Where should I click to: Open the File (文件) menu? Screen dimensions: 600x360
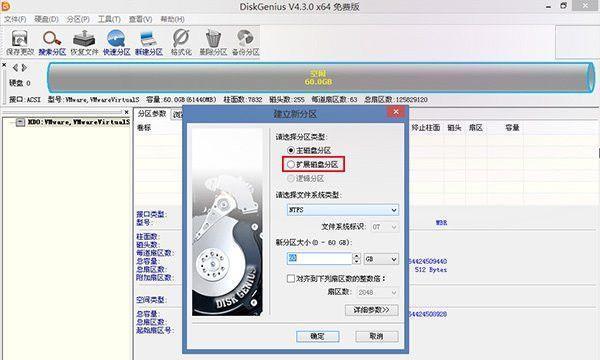pos(15,19)
